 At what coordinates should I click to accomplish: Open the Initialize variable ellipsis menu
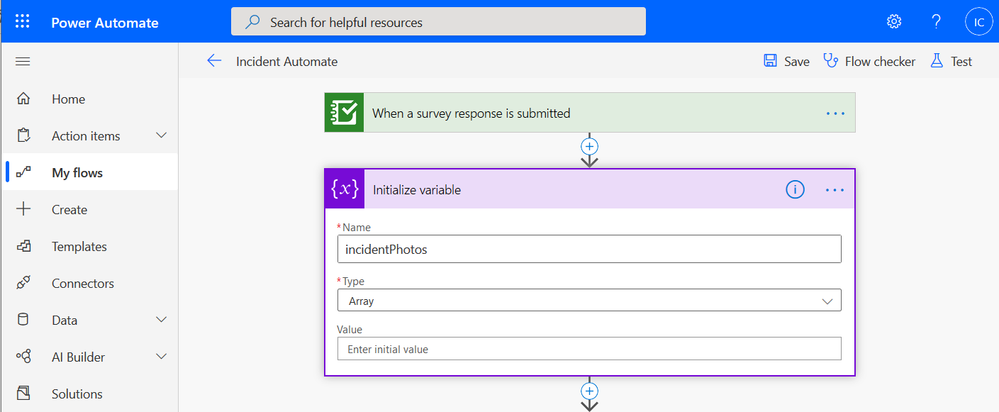click(x=835, y=189)
